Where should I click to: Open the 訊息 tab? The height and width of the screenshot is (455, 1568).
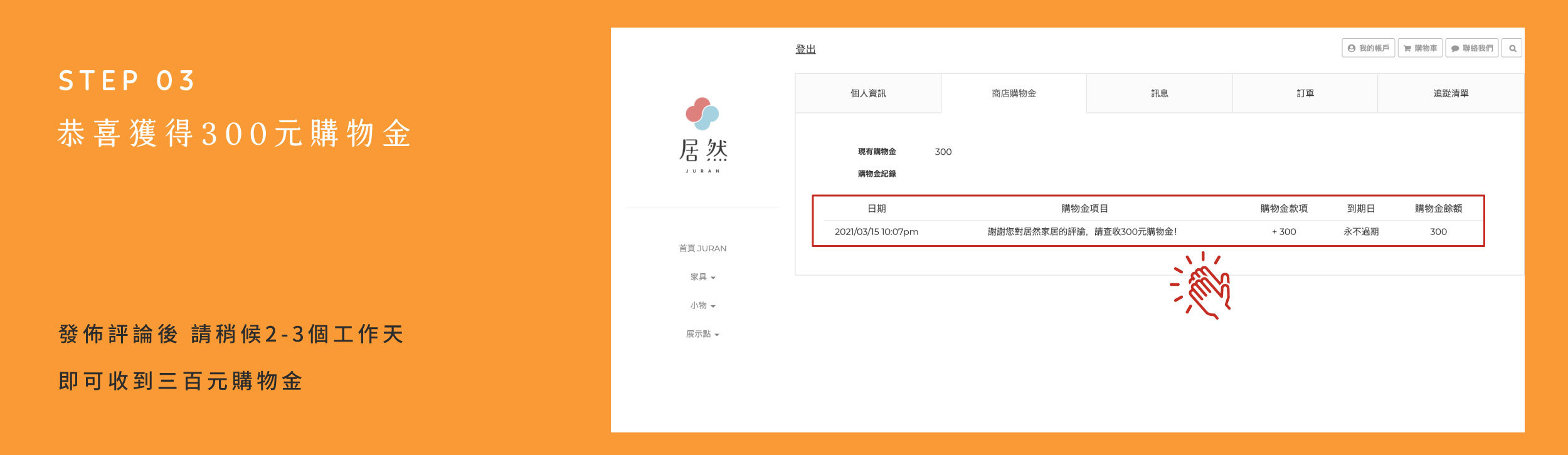coord(1160,93)
